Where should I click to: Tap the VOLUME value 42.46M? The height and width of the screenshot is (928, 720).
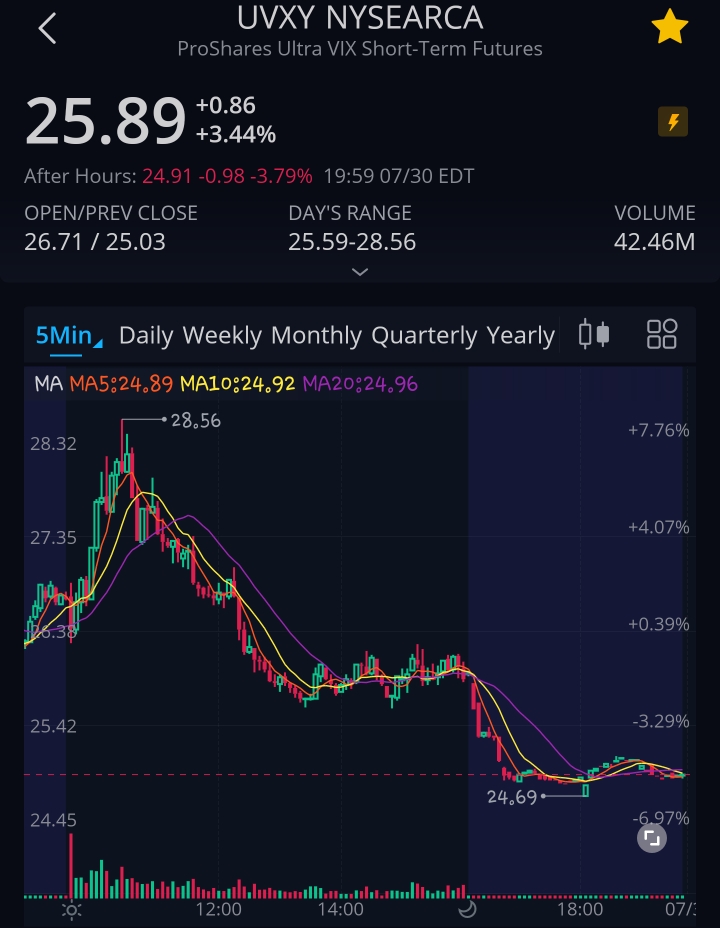pyautogui.click(x=654, y=242)
